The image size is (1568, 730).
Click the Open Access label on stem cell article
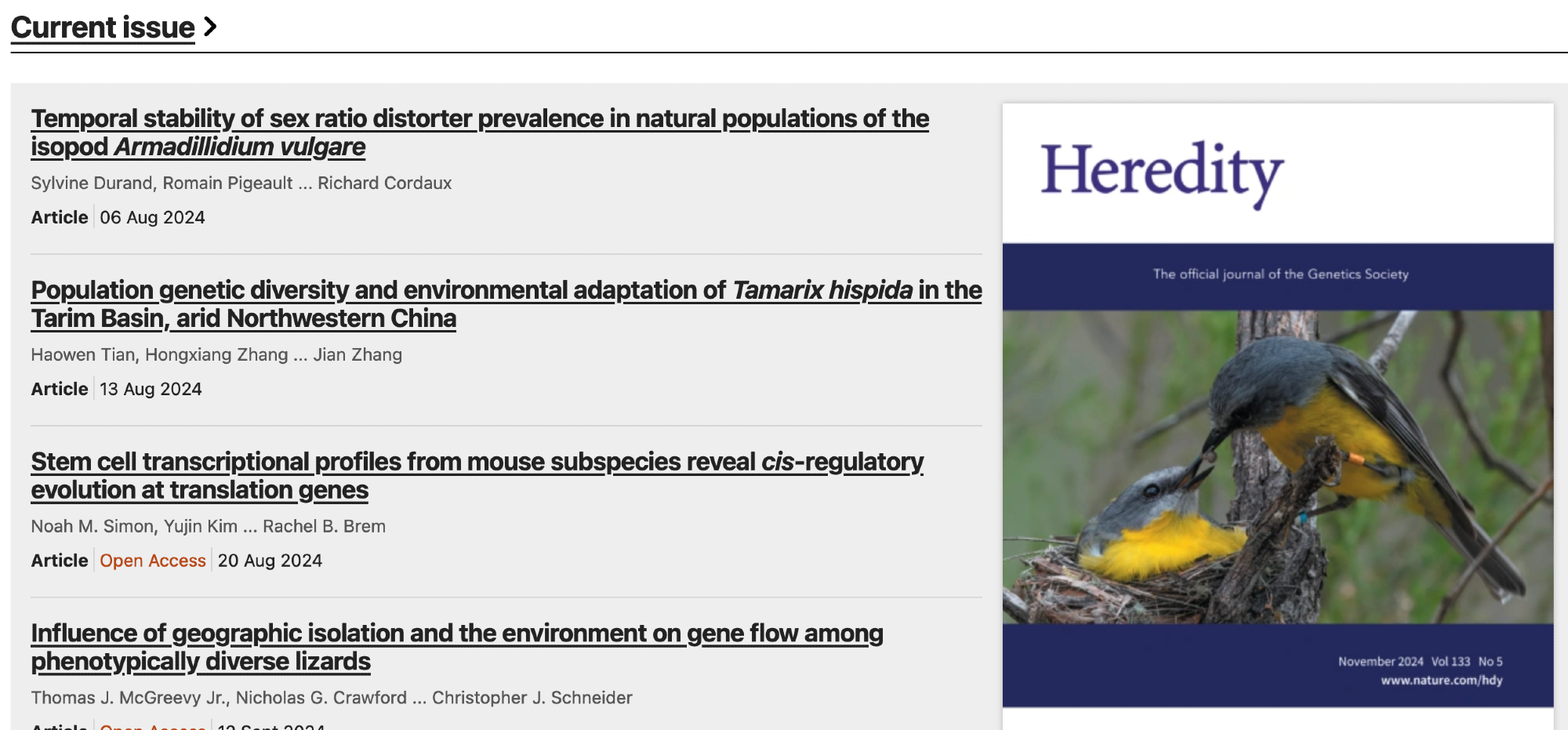point(153,561)
